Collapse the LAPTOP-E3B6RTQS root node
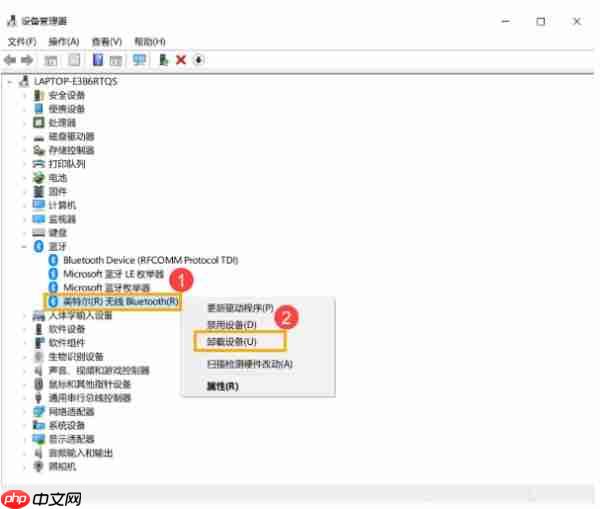600x509 pixels. tap(10, 82)
